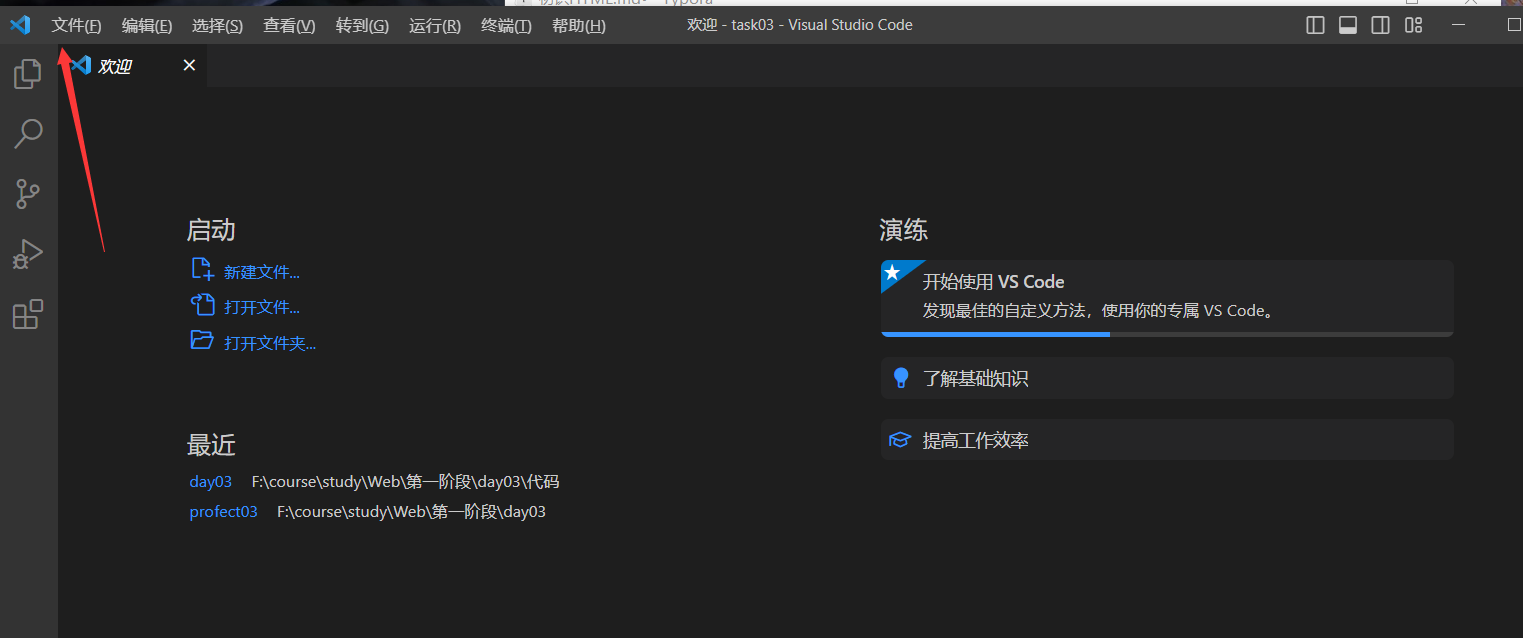Open the 选择(S) menu
Image resolution: width=1523 pixels, height=638 pixels.
(217, 25)
